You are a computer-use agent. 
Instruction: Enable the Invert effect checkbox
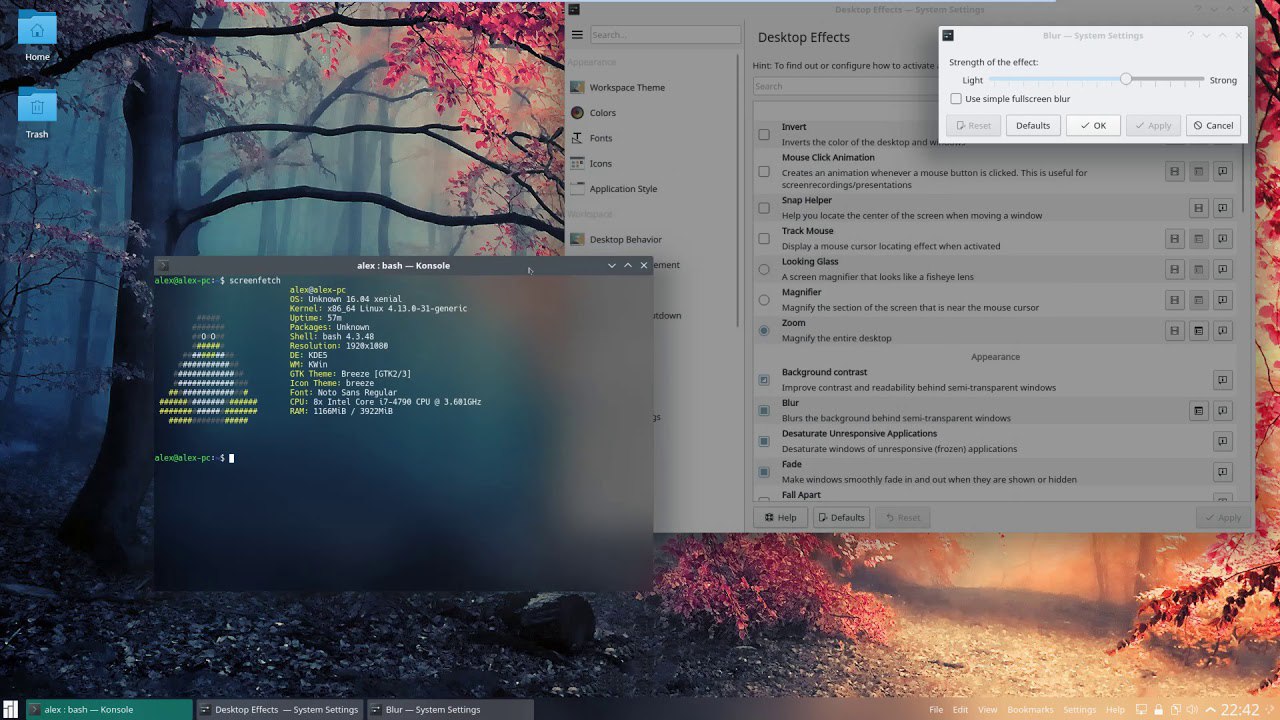coord(764,134)
